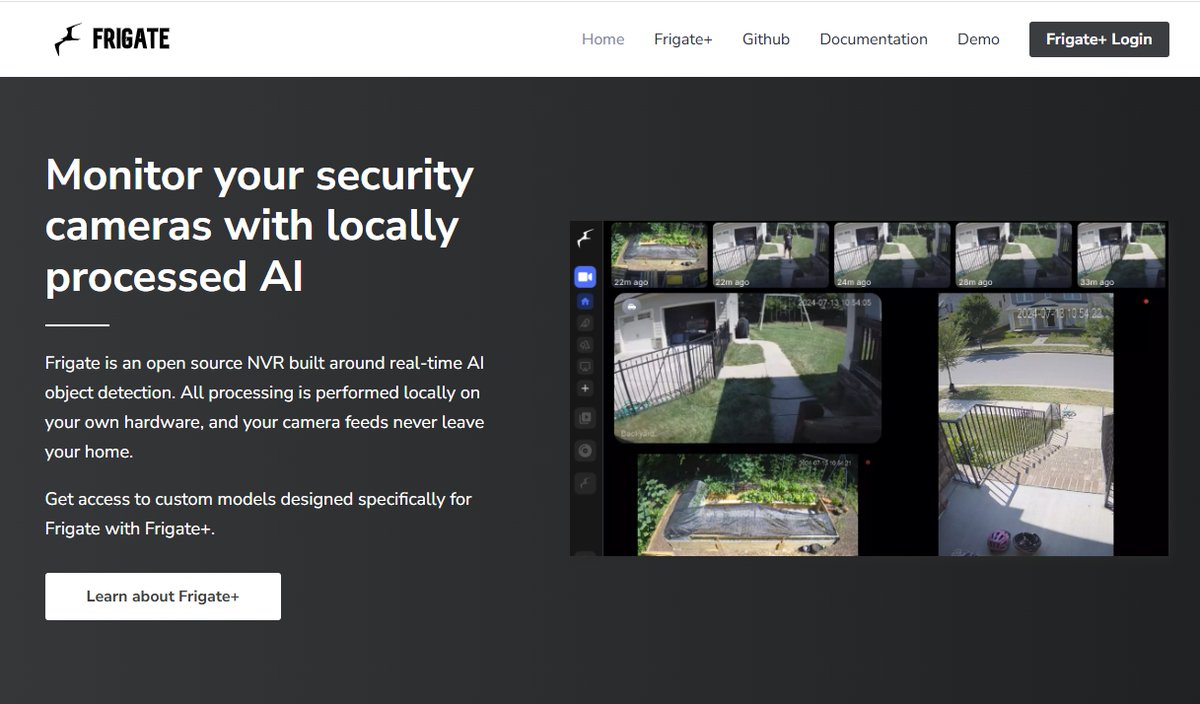Viewport: 1200px width, 704px height.
Task: Open the review playback icon in dashboard sidebar
Action: click(585, 418)
